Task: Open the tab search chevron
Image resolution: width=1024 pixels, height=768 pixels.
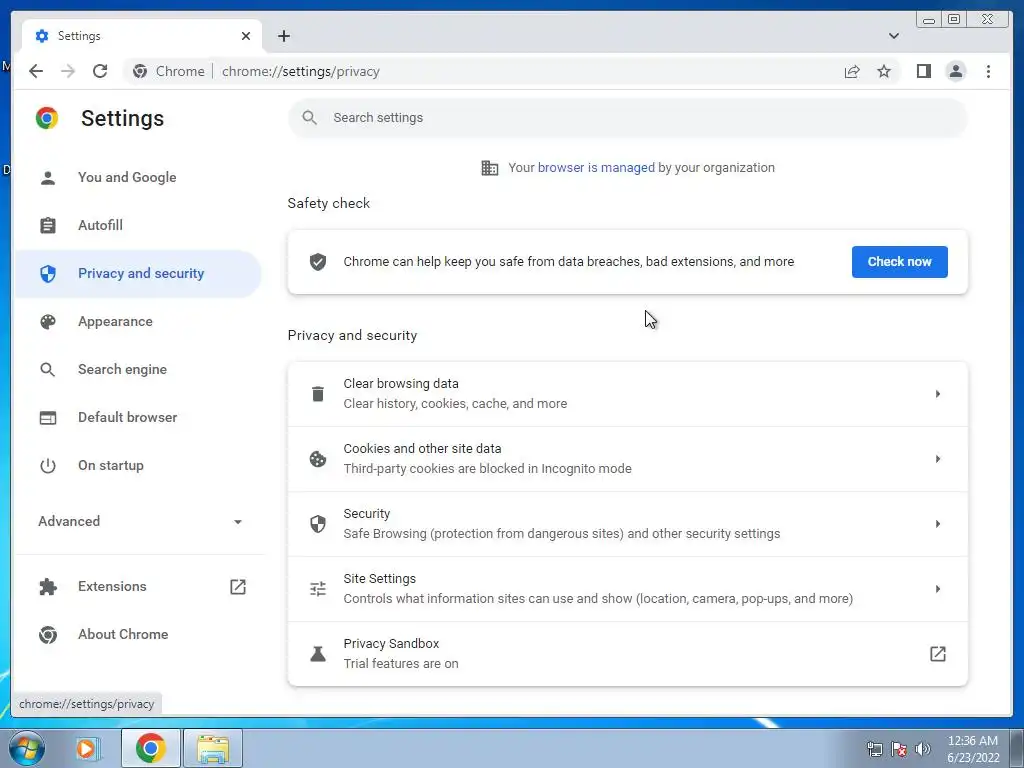Action: click(x=893, y=36)
